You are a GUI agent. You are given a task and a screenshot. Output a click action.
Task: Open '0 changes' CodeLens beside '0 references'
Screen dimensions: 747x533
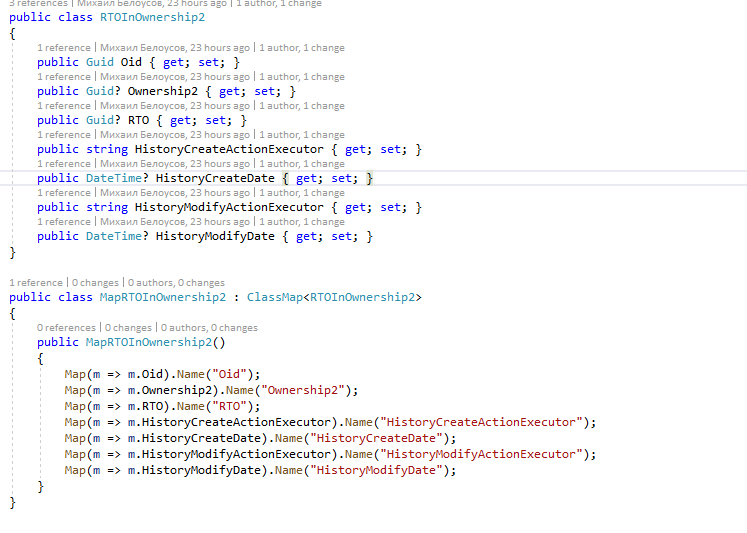[128, 328]
